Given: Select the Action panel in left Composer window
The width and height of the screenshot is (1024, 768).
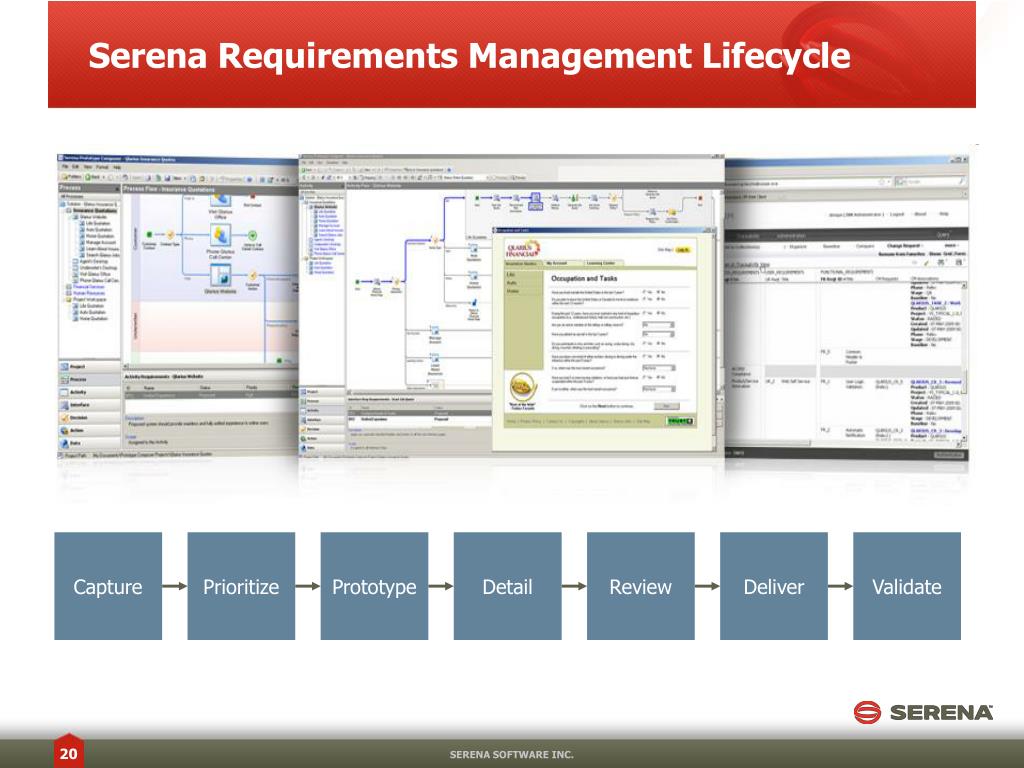Looking at the screenshot, I should (x=89, y=430).
